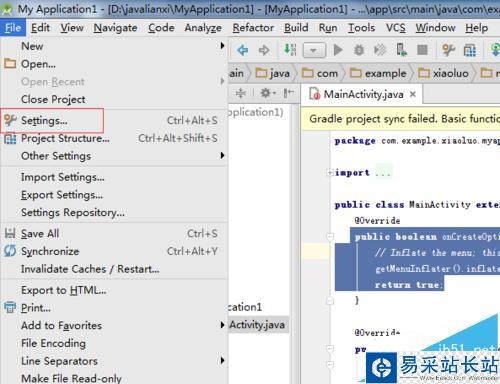Image resolution: width=500 pixels, height=384 pixels.
Task: Click the Attach debugger to process icon
Action: click(401, 50)
